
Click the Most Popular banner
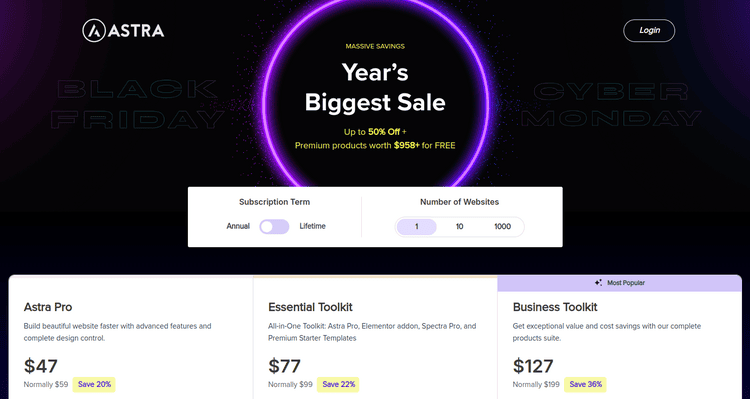619,283
